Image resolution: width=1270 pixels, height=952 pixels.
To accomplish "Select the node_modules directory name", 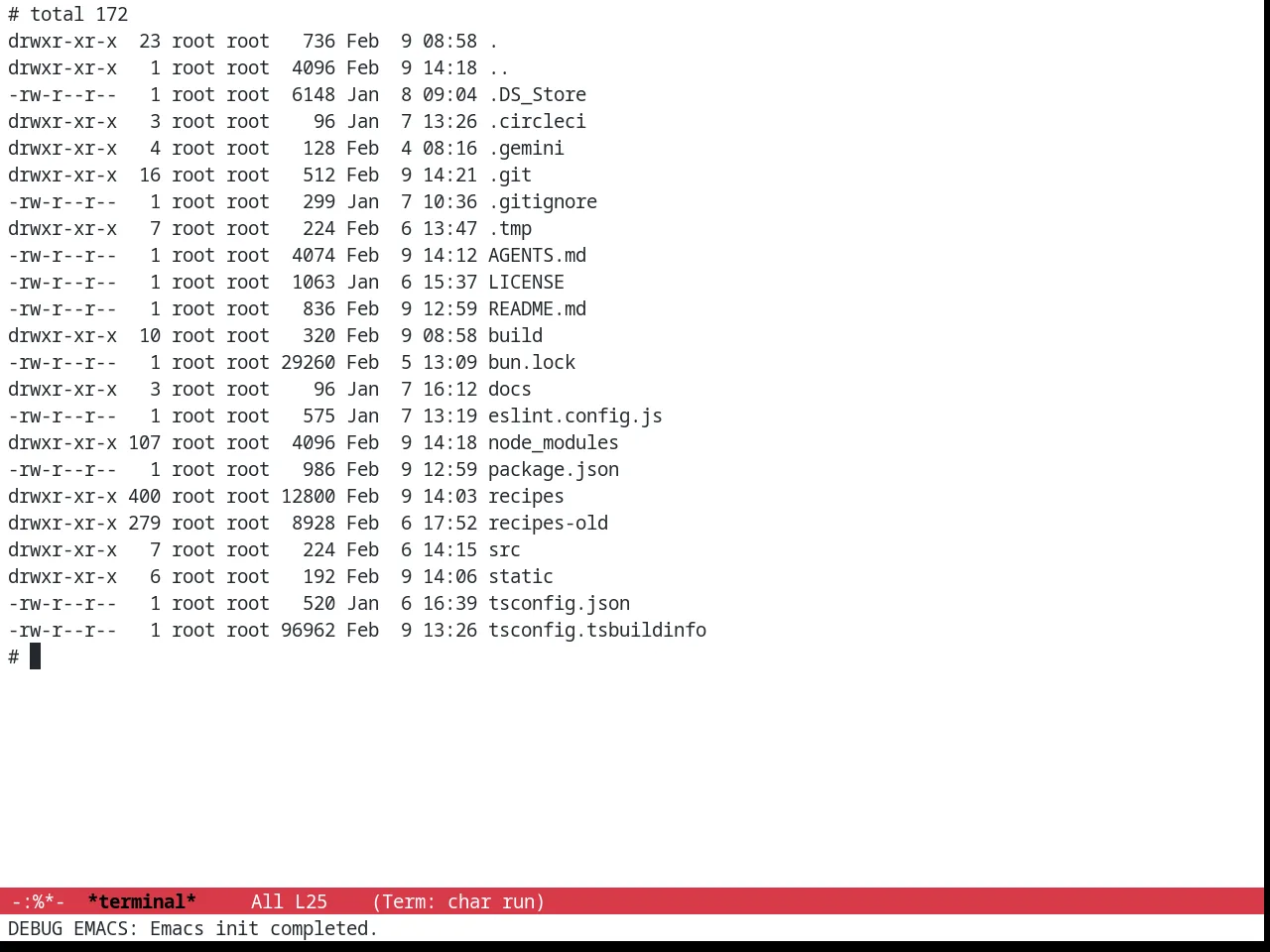I will [x=554, y=442].
